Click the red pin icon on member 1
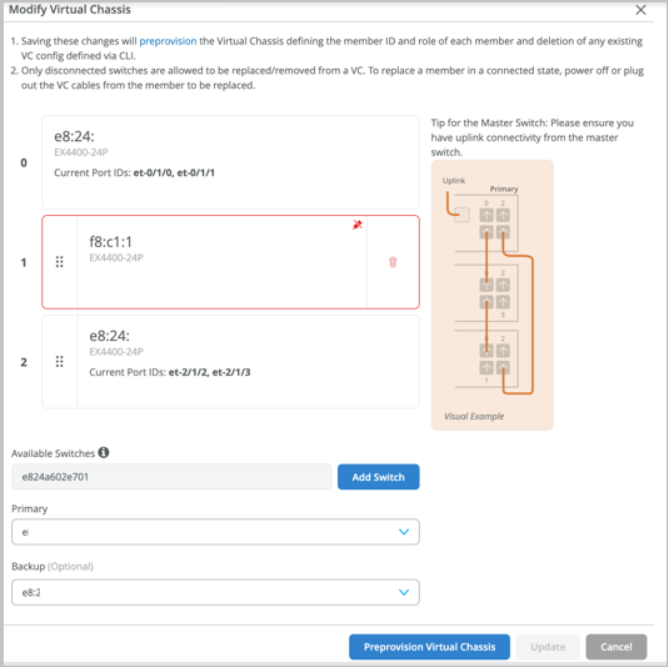The height and width of the screenshot is (667, 668). coord(357,225)
